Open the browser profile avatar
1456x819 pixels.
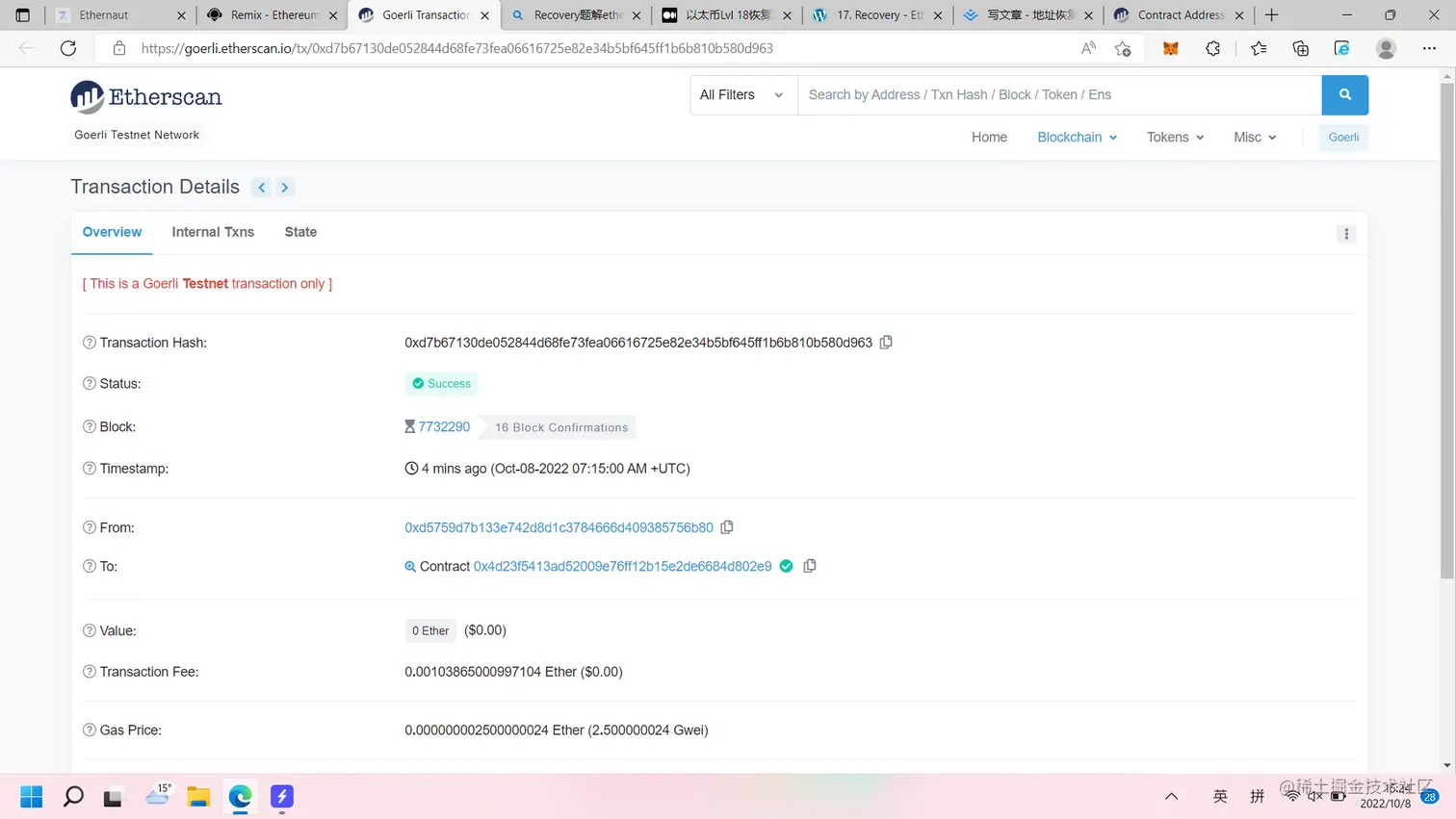click(1386, 48)
